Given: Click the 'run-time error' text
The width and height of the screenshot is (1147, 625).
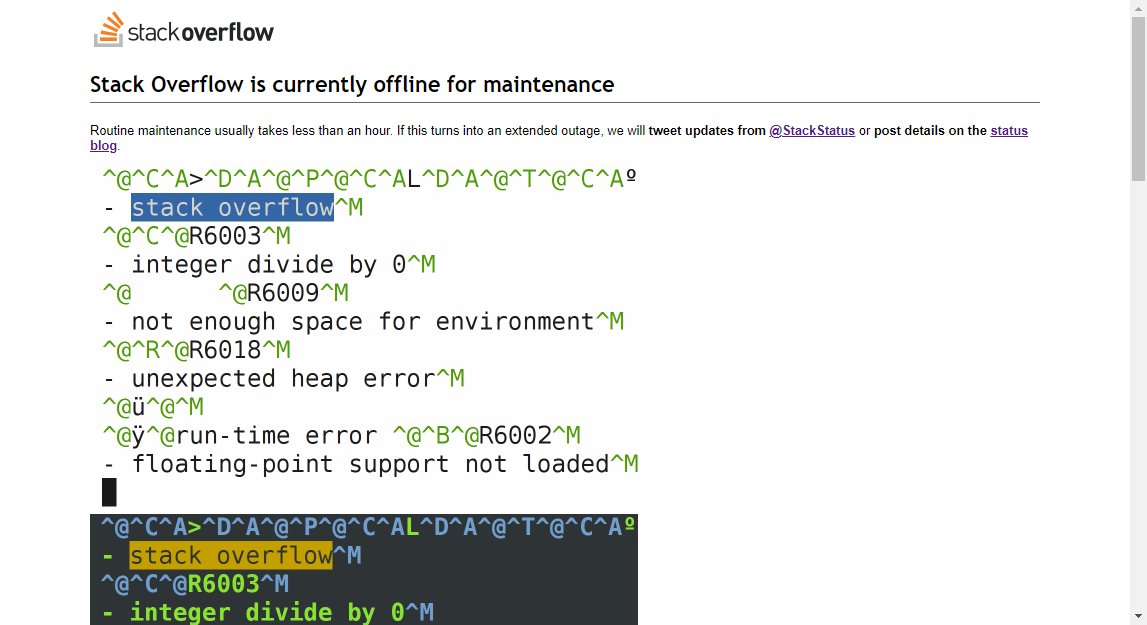Looking at the screenshot, I should [x=276, y=435].
